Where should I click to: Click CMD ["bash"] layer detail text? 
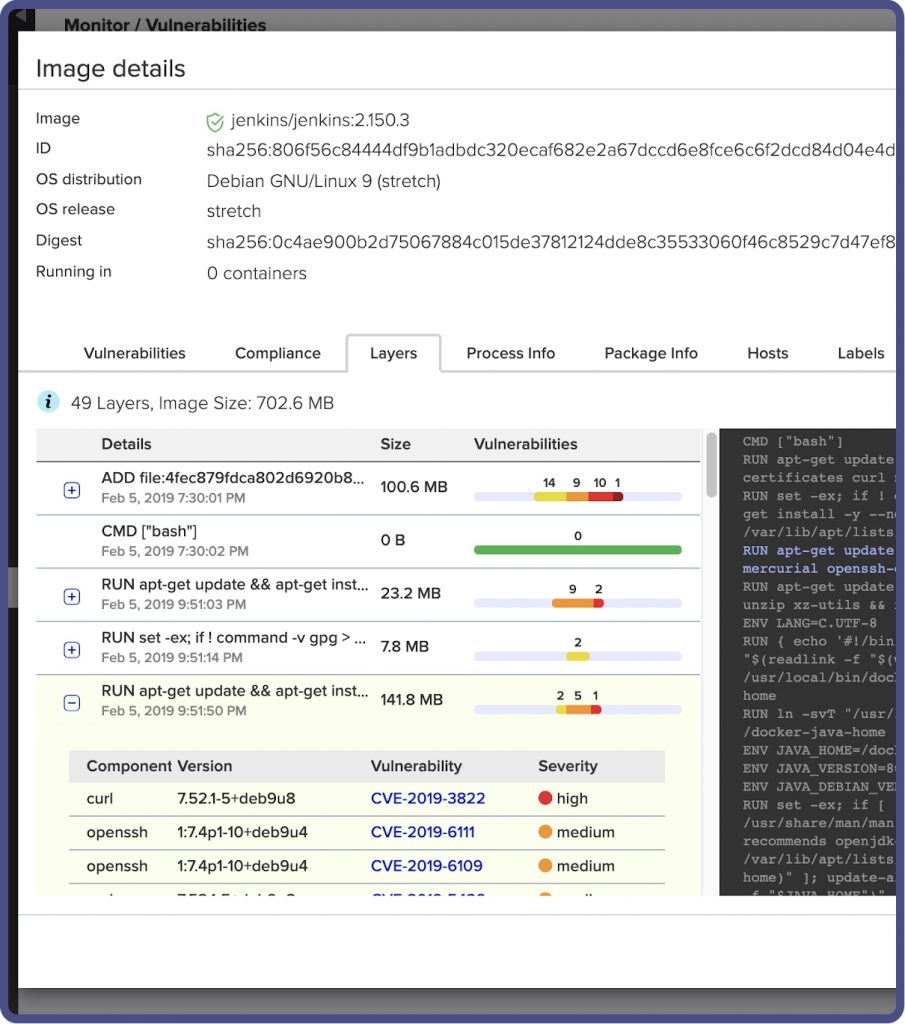coord(149,531)
